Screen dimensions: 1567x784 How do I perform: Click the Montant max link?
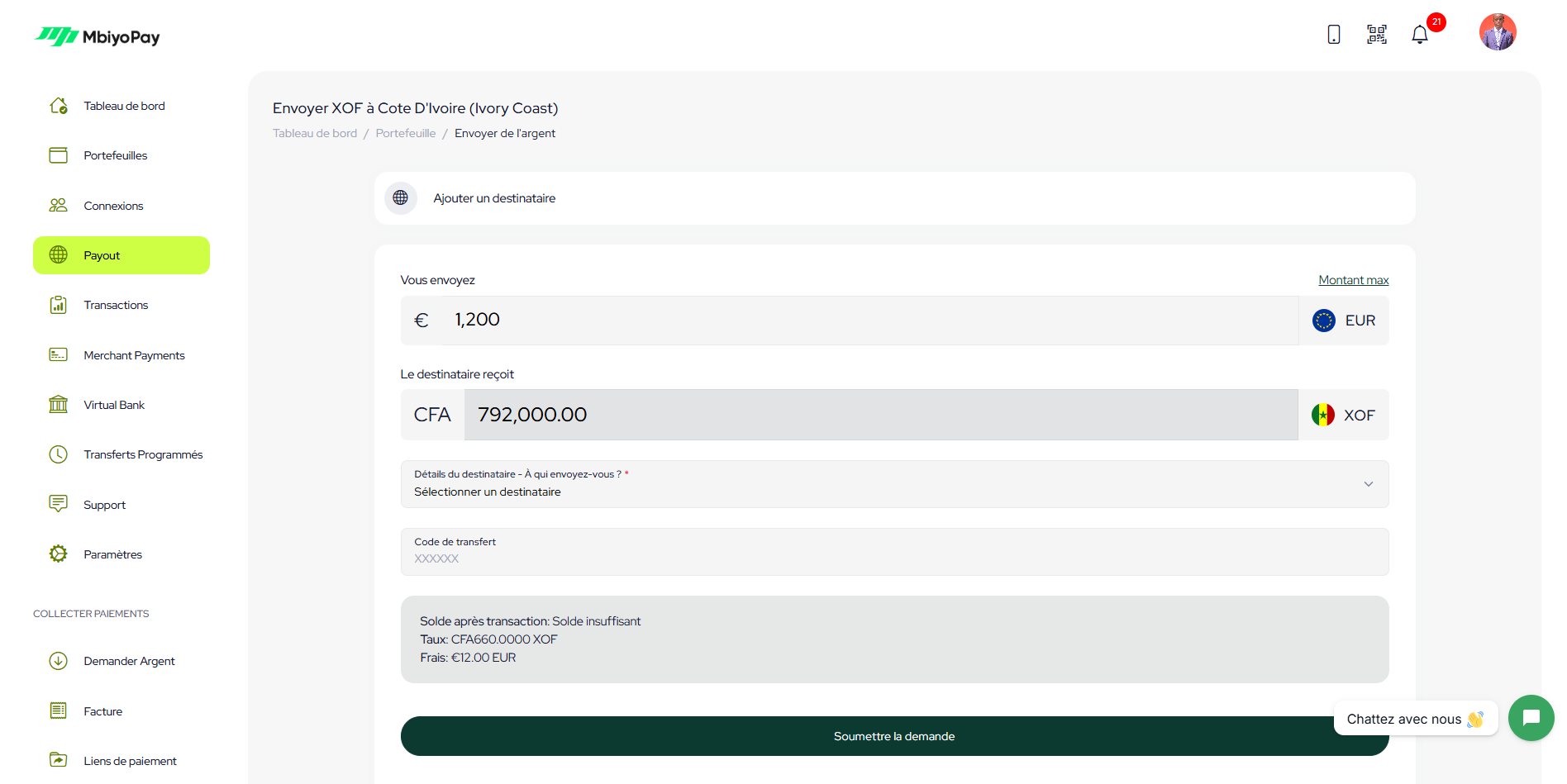tap(1353, 280)
